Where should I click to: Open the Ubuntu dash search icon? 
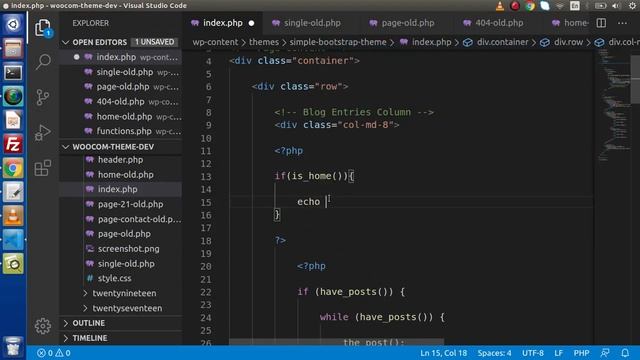click(13, 24)
